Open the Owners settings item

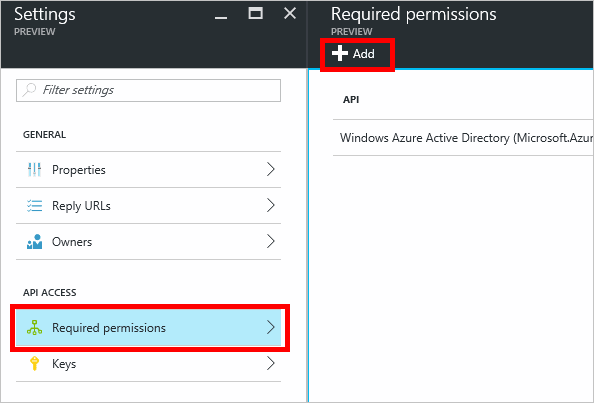click(148, 242)
